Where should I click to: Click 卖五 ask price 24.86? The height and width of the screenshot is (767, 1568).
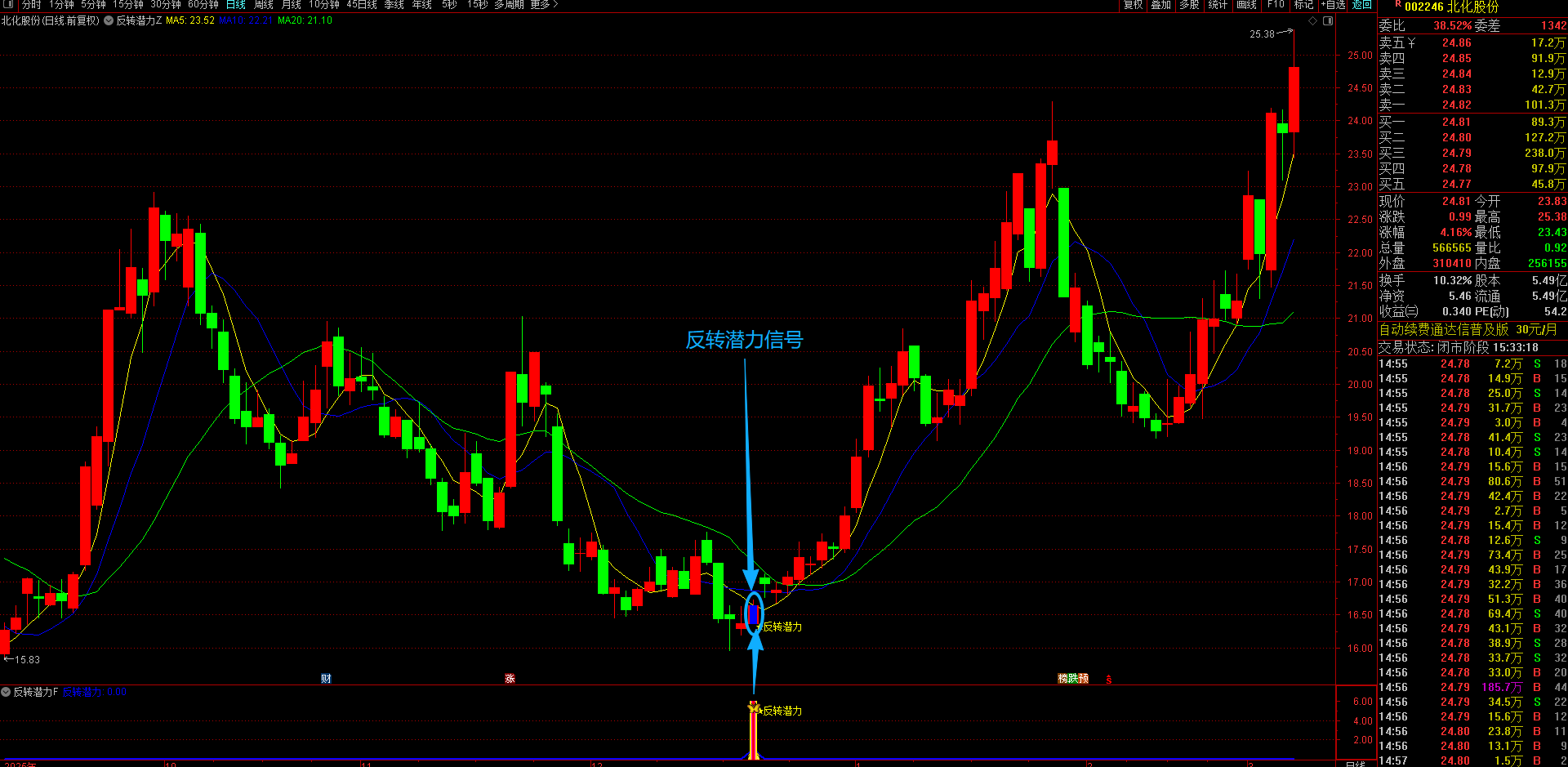click(1456, 42)
